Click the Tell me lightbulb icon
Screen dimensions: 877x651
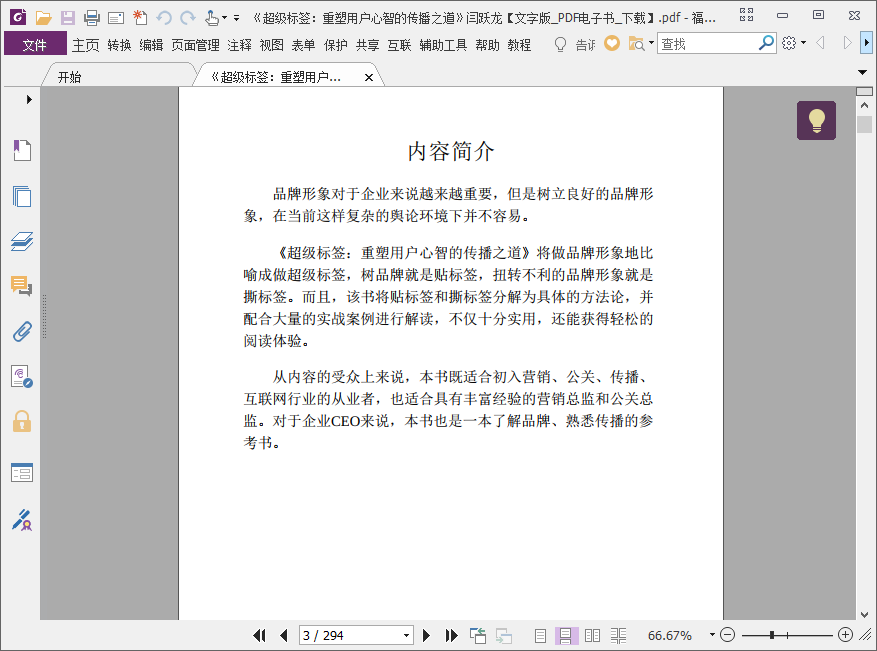click(560, 44)
